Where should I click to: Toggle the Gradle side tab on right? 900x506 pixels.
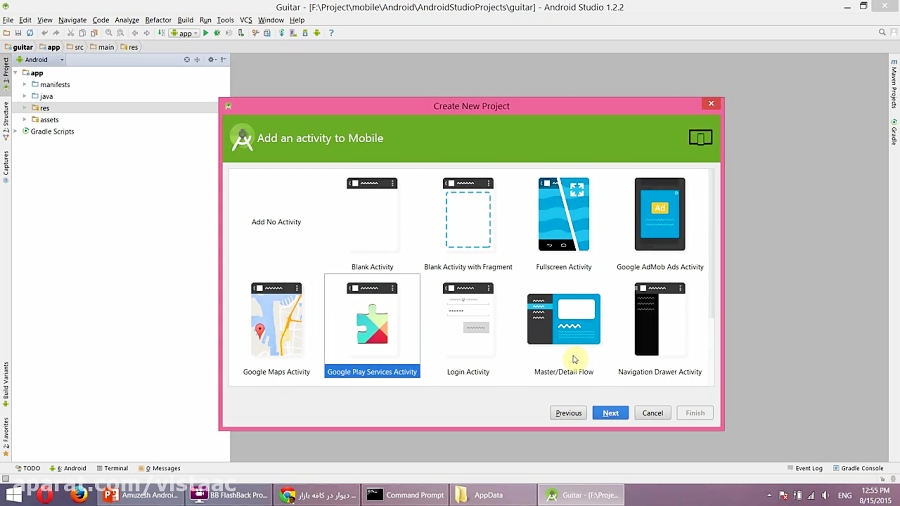pyautogui.click(x=894, y=132)
